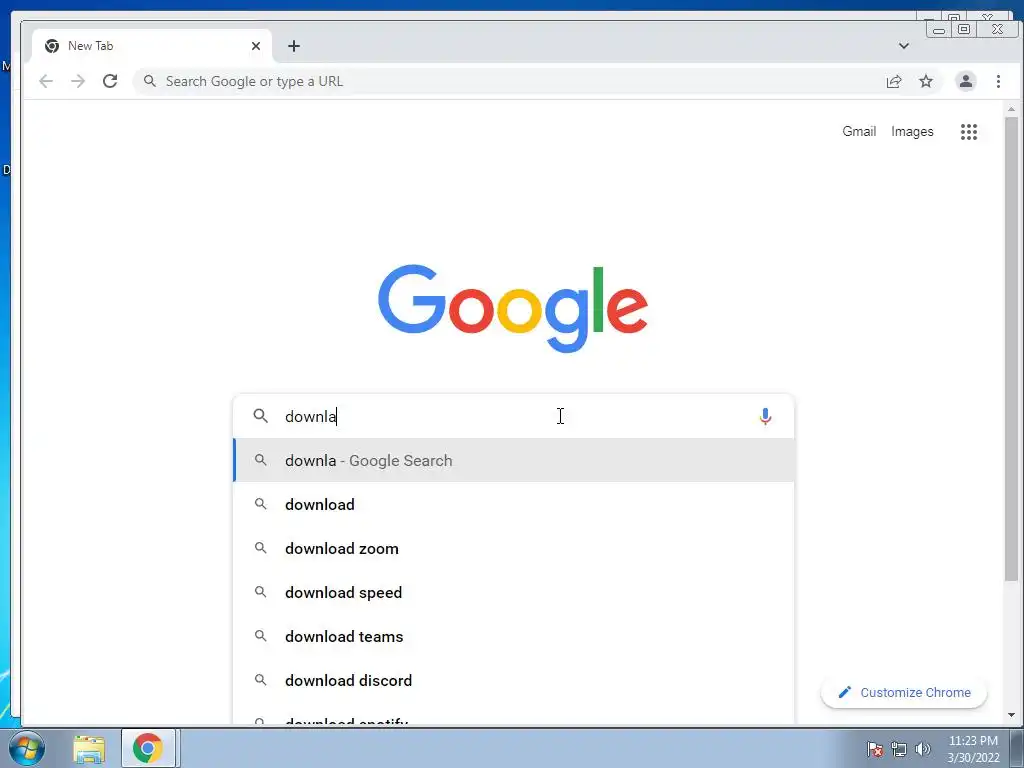This screenshot has width=1024, height=768.
Task: Click the page vertical scrollbar thumb
Action: (1011, 348)
